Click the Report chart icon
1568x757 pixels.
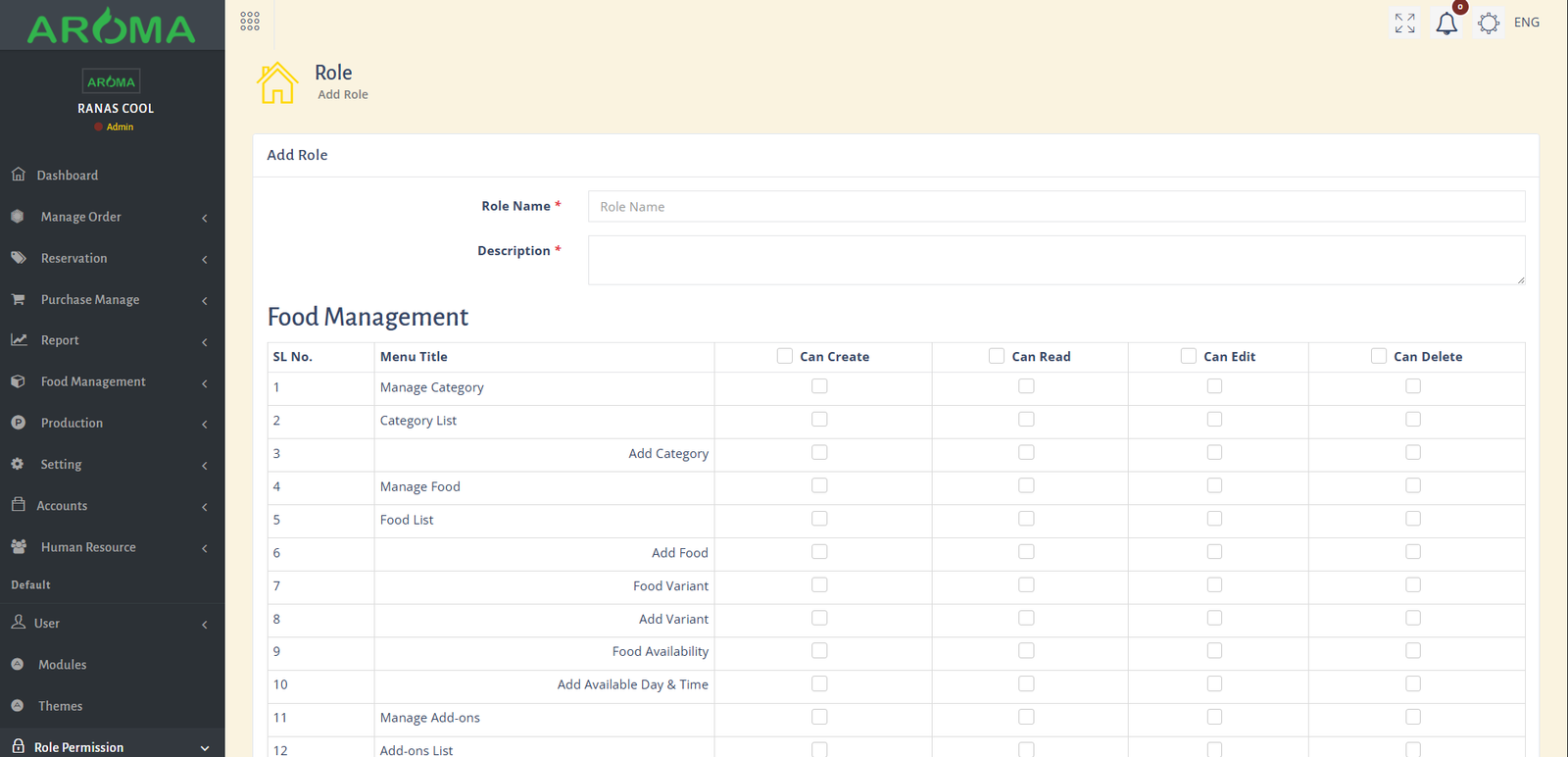pyautogui.click(x=19, y=340)
